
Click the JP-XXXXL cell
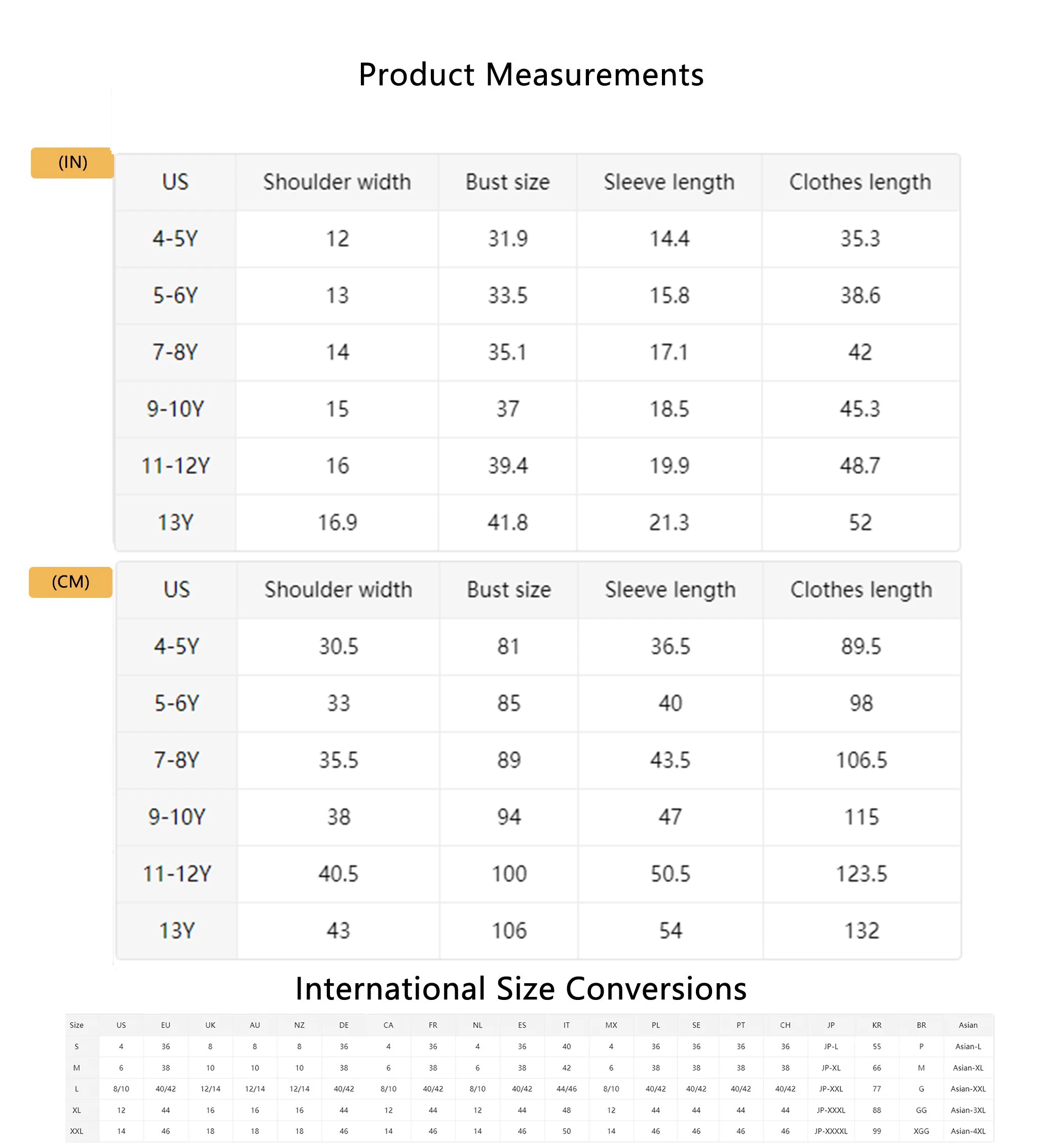[831, 1131]
